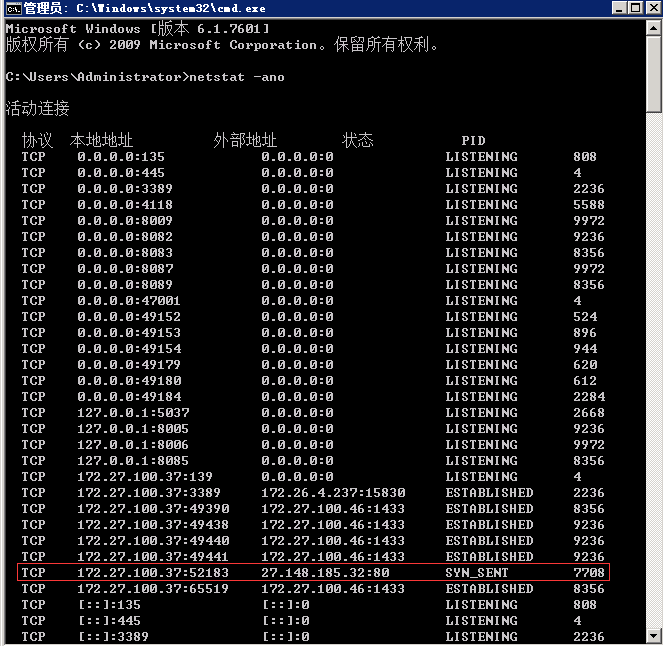Click the vertical scrollbar thumb

click(x=653, y=75)
